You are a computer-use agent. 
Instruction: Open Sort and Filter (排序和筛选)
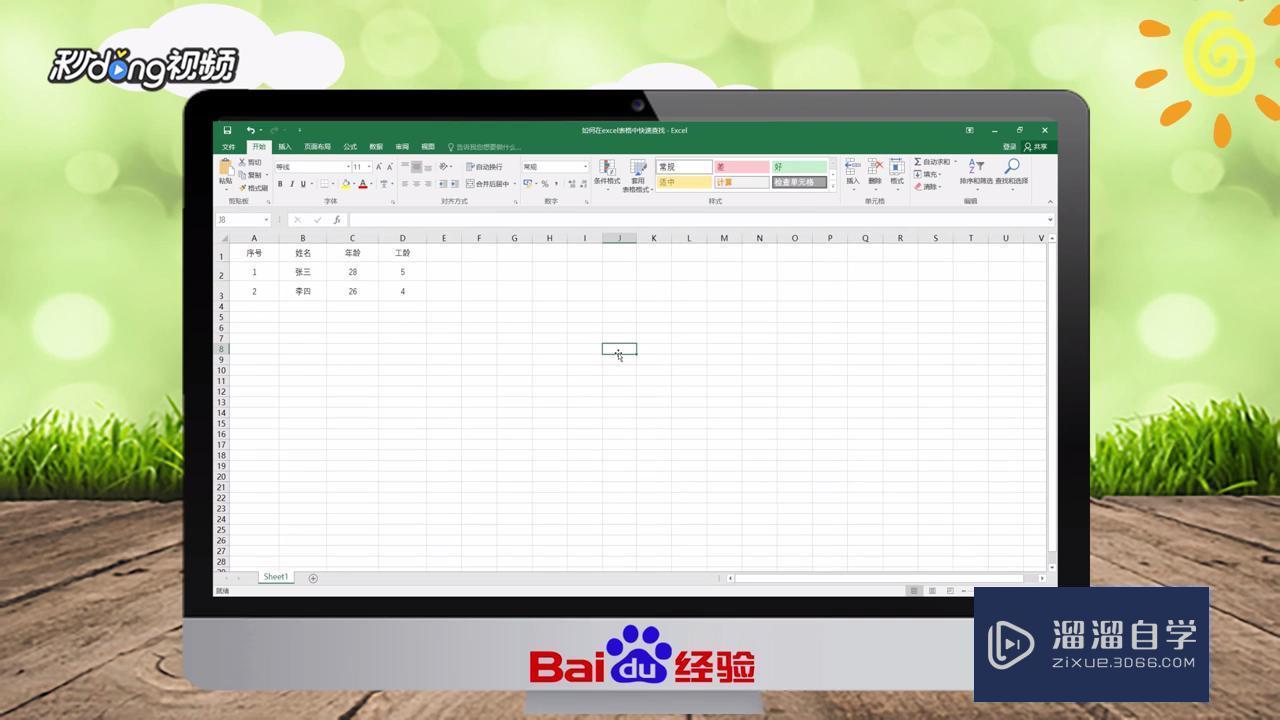(976, 173)
